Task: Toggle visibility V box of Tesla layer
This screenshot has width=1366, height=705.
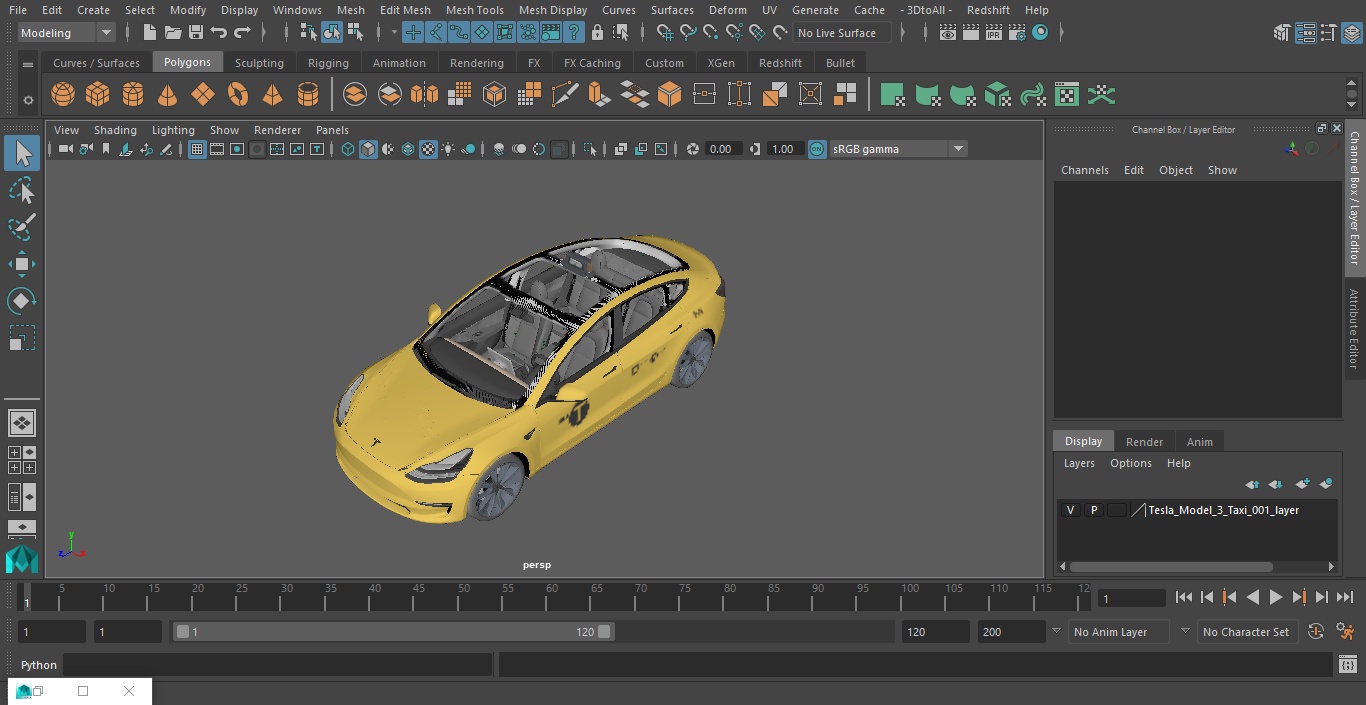Action: coord(1070,510)
